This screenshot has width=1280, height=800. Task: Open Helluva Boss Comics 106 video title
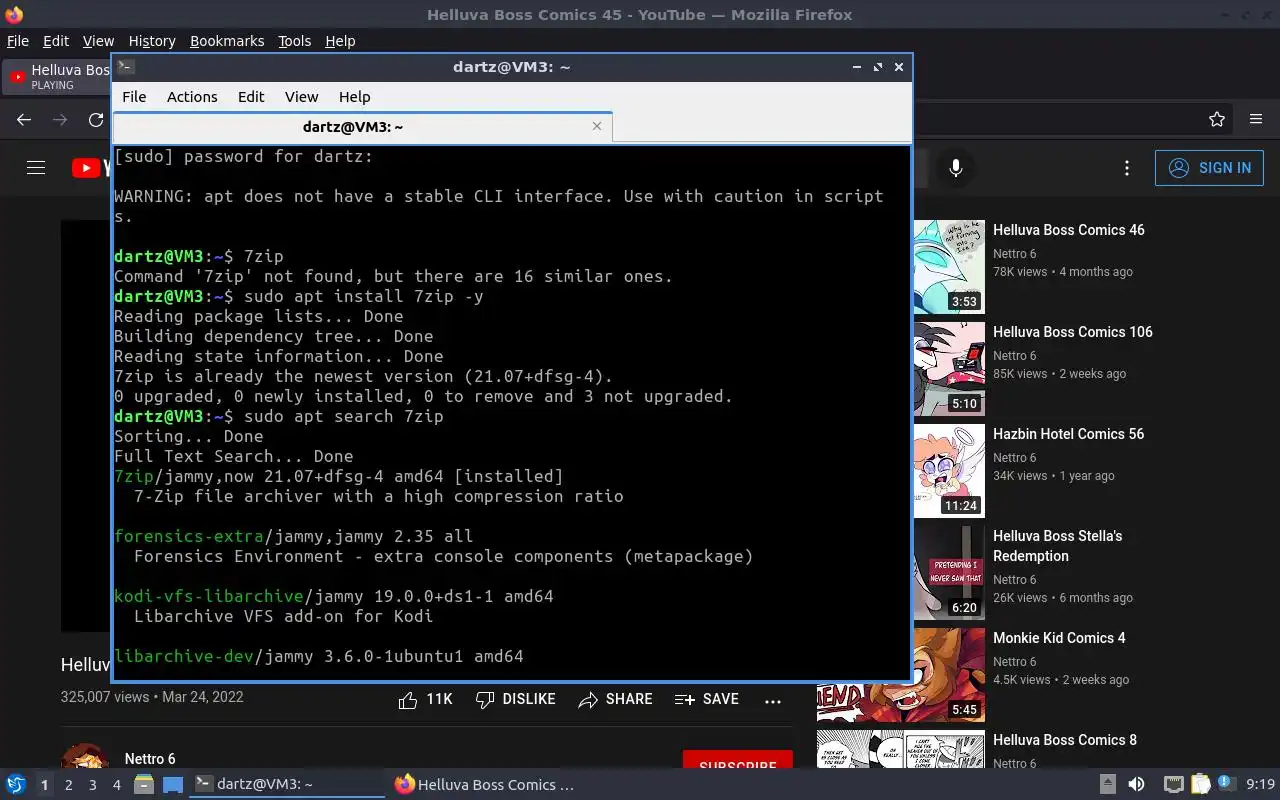tap(1073, 332)
